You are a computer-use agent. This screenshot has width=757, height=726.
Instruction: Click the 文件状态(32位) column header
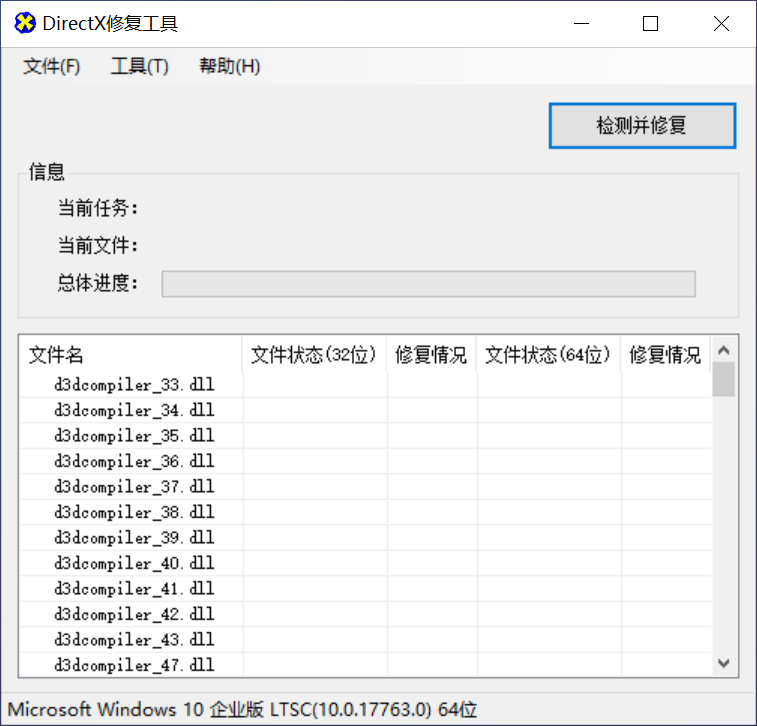click(314, 355)
